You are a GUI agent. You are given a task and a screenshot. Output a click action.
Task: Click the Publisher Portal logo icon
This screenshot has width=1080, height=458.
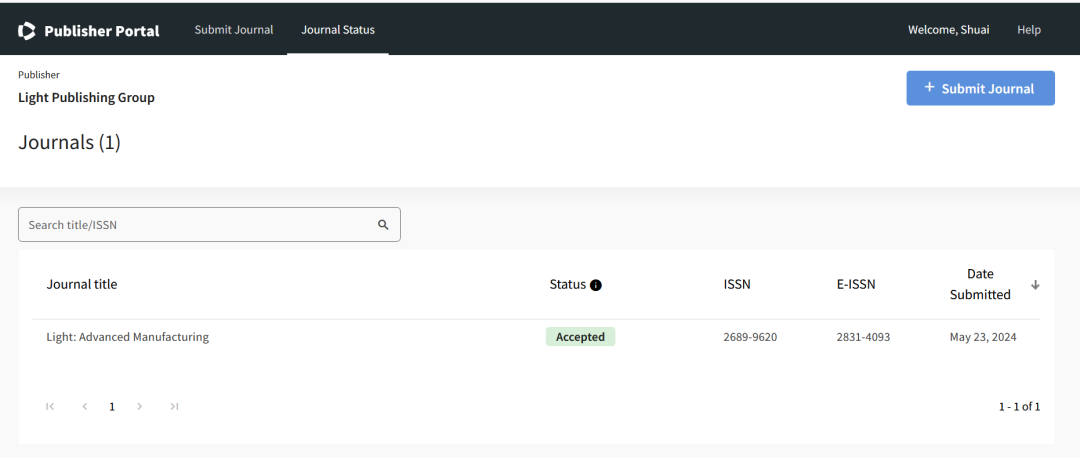27,30
